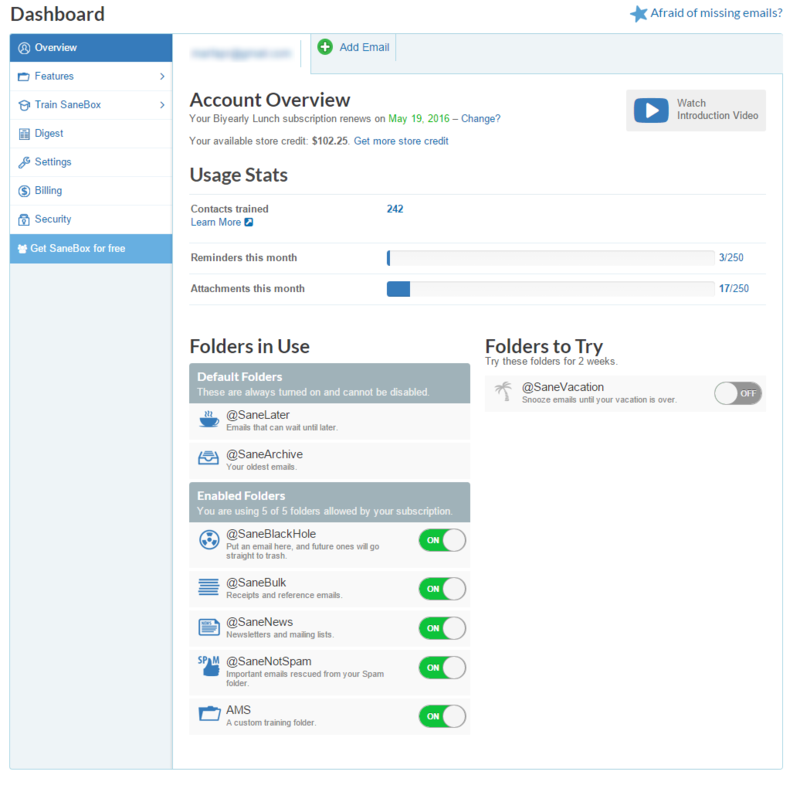The width and height of the screenshot is (800, 792).
Task: Click the @SaneVacation folder name
Action: [x=563, y=387]
